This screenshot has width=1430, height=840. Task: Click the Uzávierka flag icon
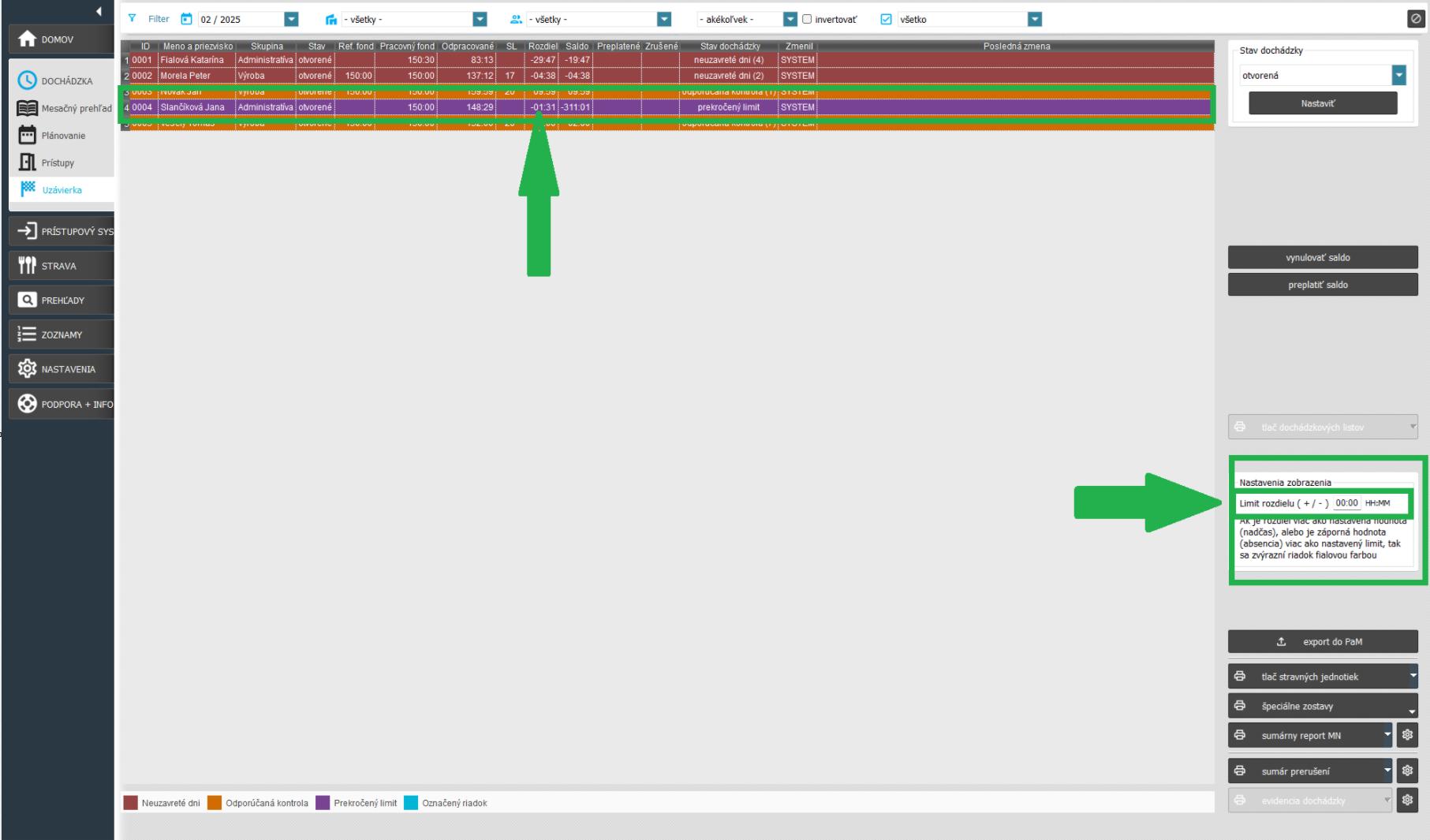click(28, 189)
